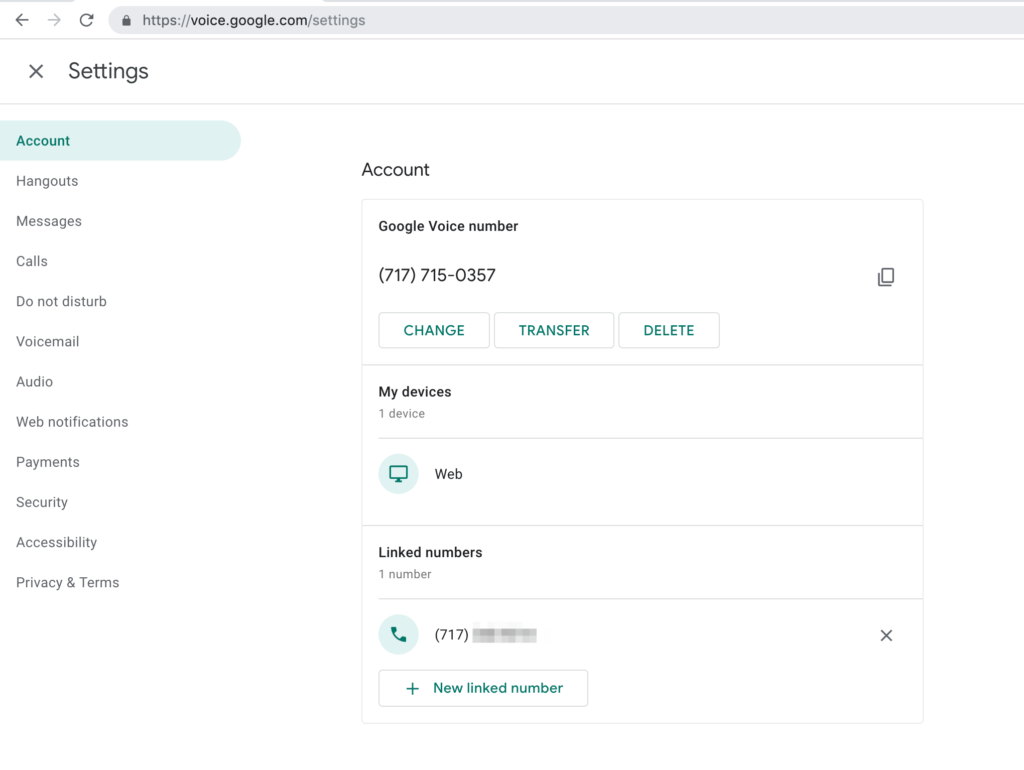Screen dimensions: 1024x770
Task: Click the Web device row label
Action: click(x=449, y=474)
